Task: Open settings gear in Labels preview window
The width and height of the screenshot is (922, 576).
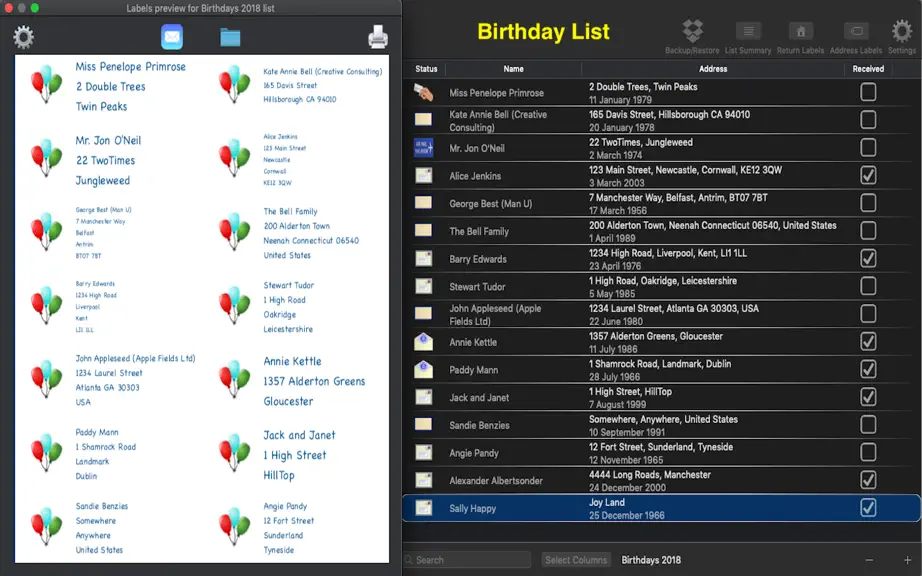Action: [24, 37]
